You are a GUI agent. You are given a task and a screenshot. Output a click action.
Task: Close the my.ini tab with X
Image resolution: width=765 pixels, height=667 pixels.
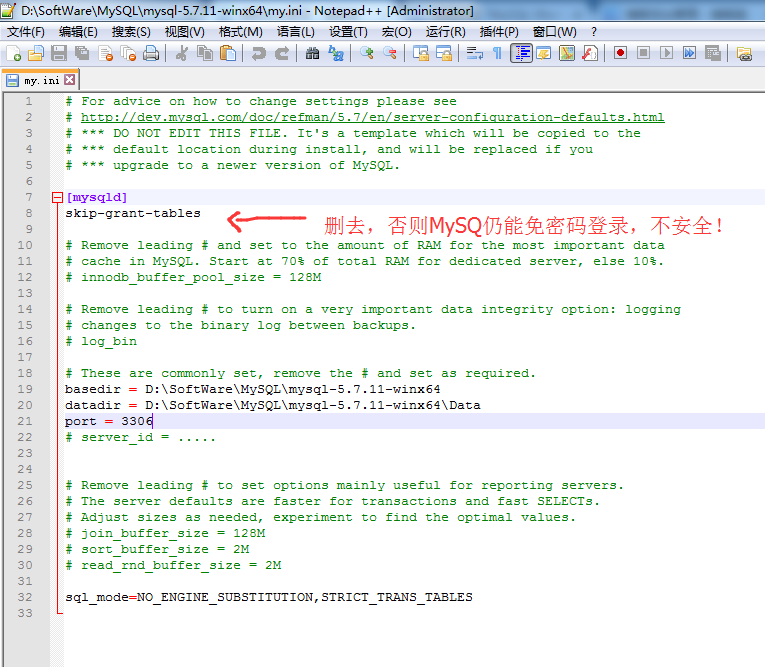(x=70, y=80)
